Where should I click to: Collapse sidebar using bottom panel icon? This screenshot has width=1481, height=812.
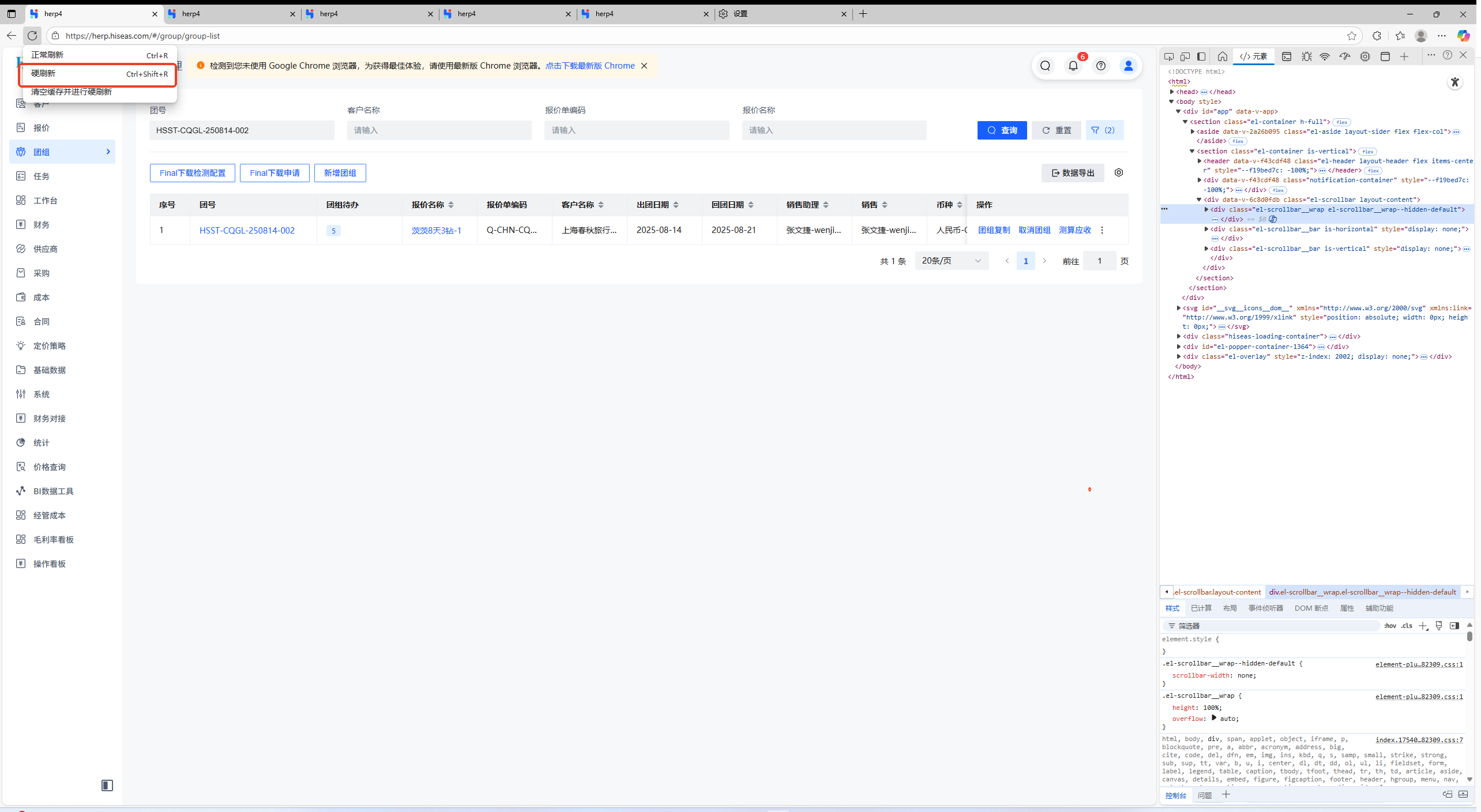coord(107,785)
